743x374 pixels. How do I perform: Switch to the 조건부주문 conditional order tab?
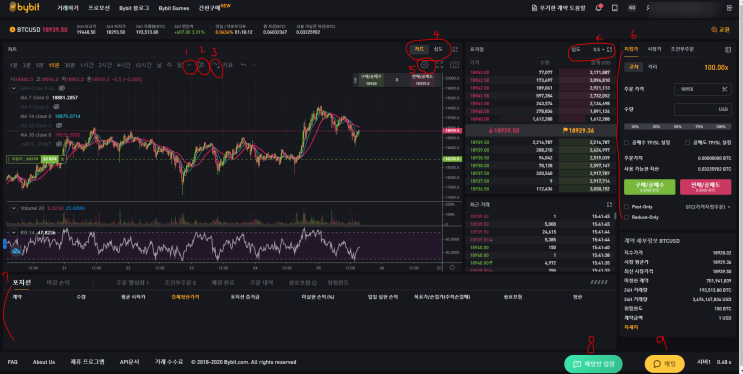pos(682,49)
